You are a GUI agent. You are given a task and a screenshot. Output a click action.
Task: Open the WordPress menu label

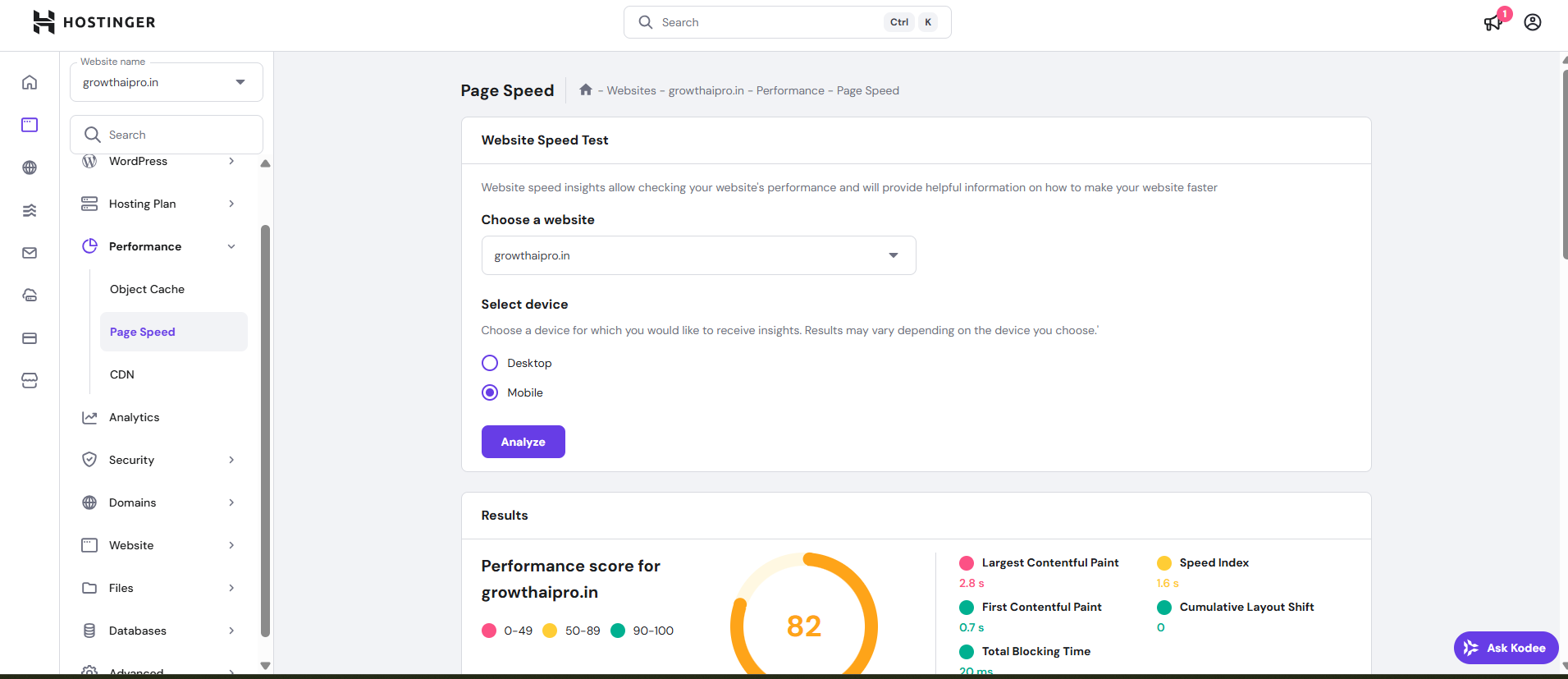click(x=138, y=161)
